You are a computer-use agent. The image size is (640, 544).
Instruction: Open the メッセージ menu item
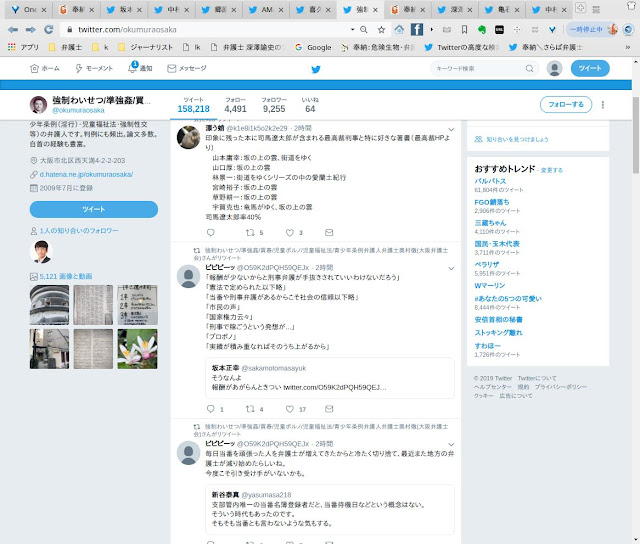click(x=187, y=69)
